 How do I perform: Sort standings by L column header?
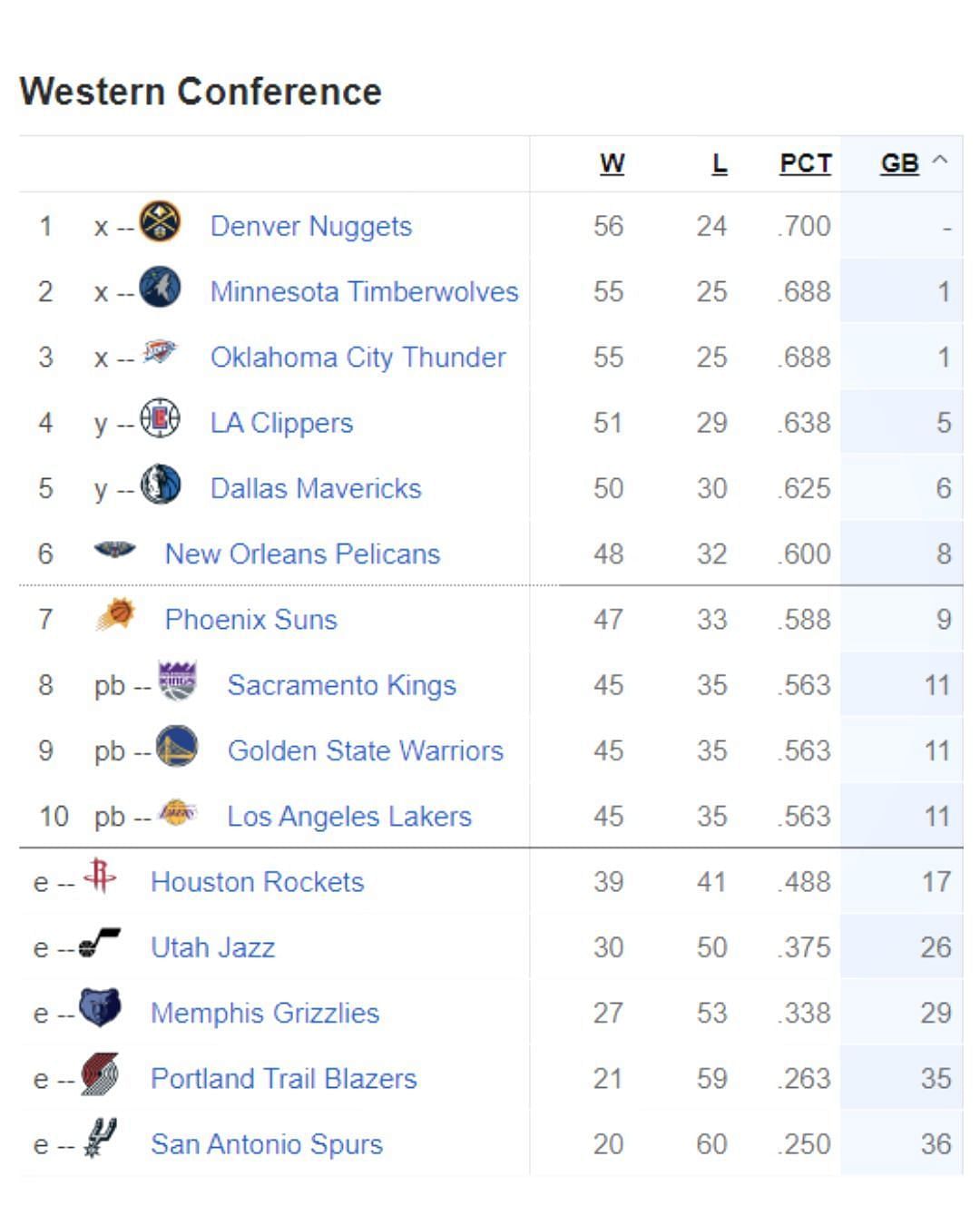[719, 163]
